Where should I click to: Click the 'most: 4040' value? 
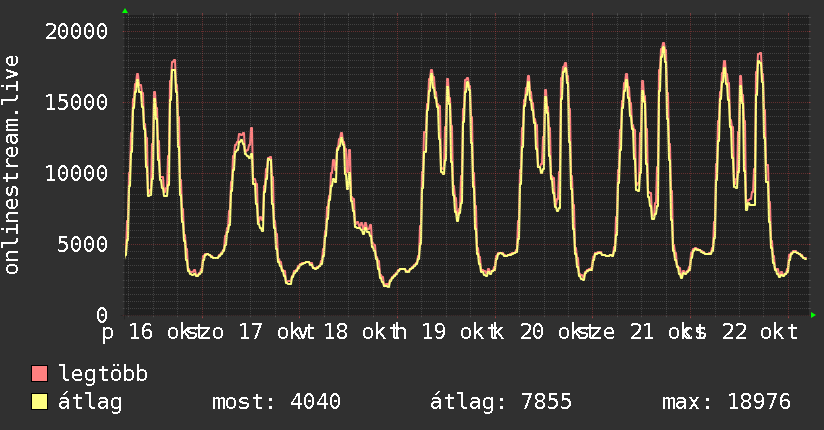(276, 402)
